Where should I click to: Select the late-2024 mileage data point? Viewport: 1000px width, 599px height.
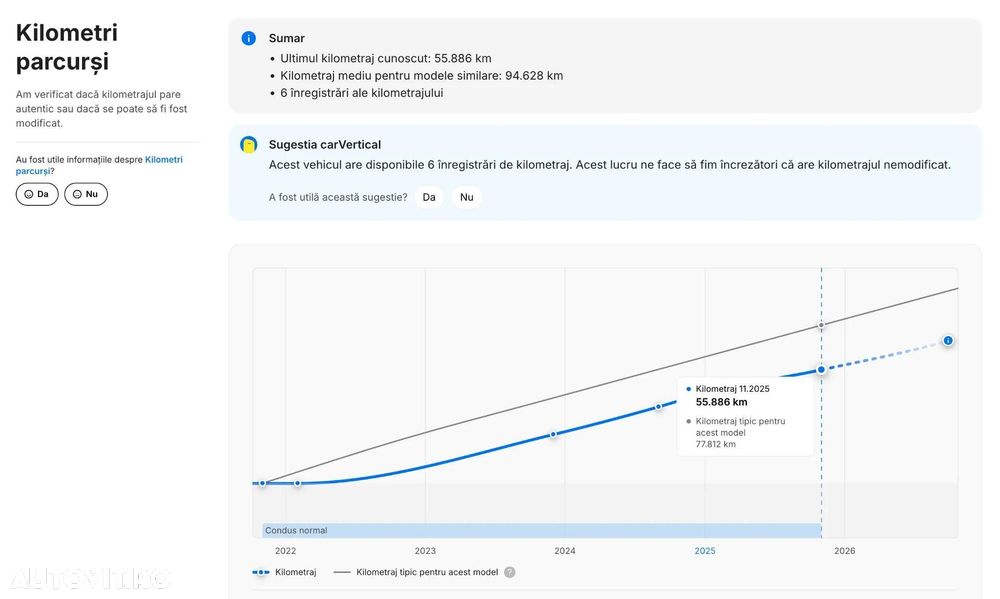[x=659, y=407]
